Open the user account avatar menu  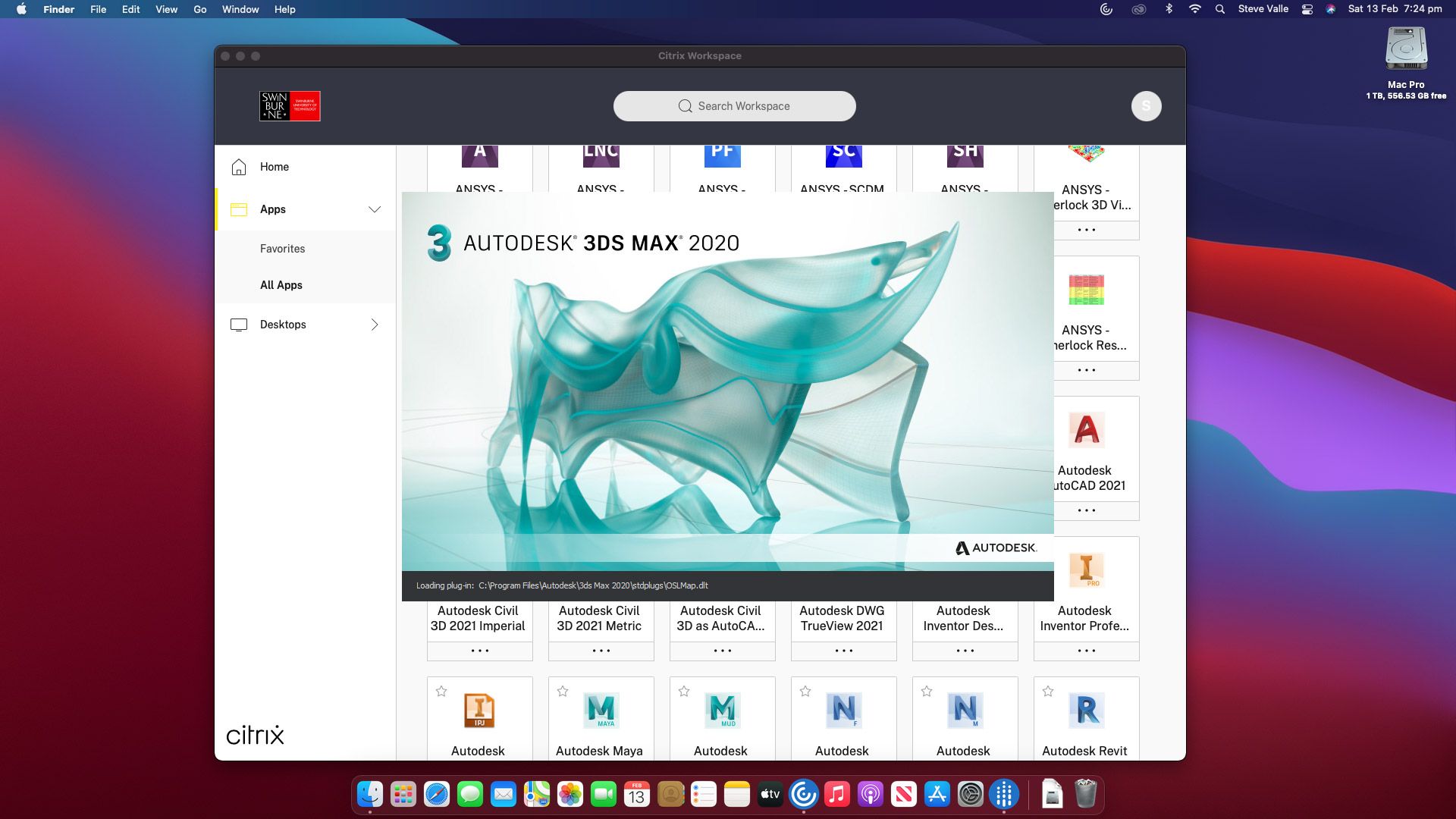point(1146,106)
